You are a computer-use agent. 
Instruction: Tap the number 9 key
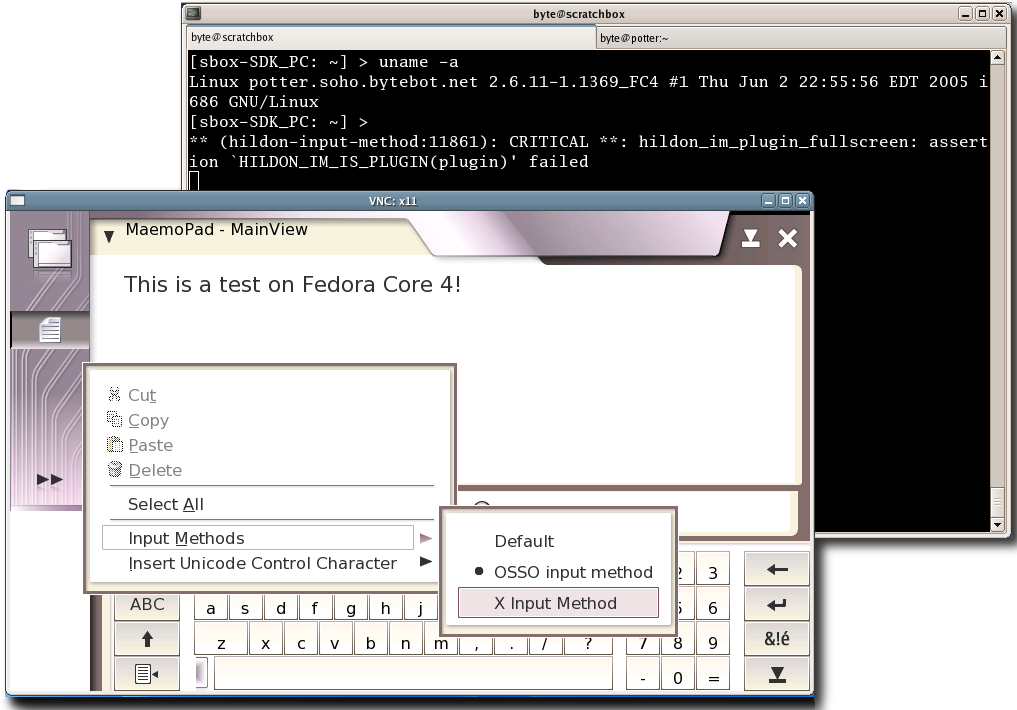pos(713,641)
